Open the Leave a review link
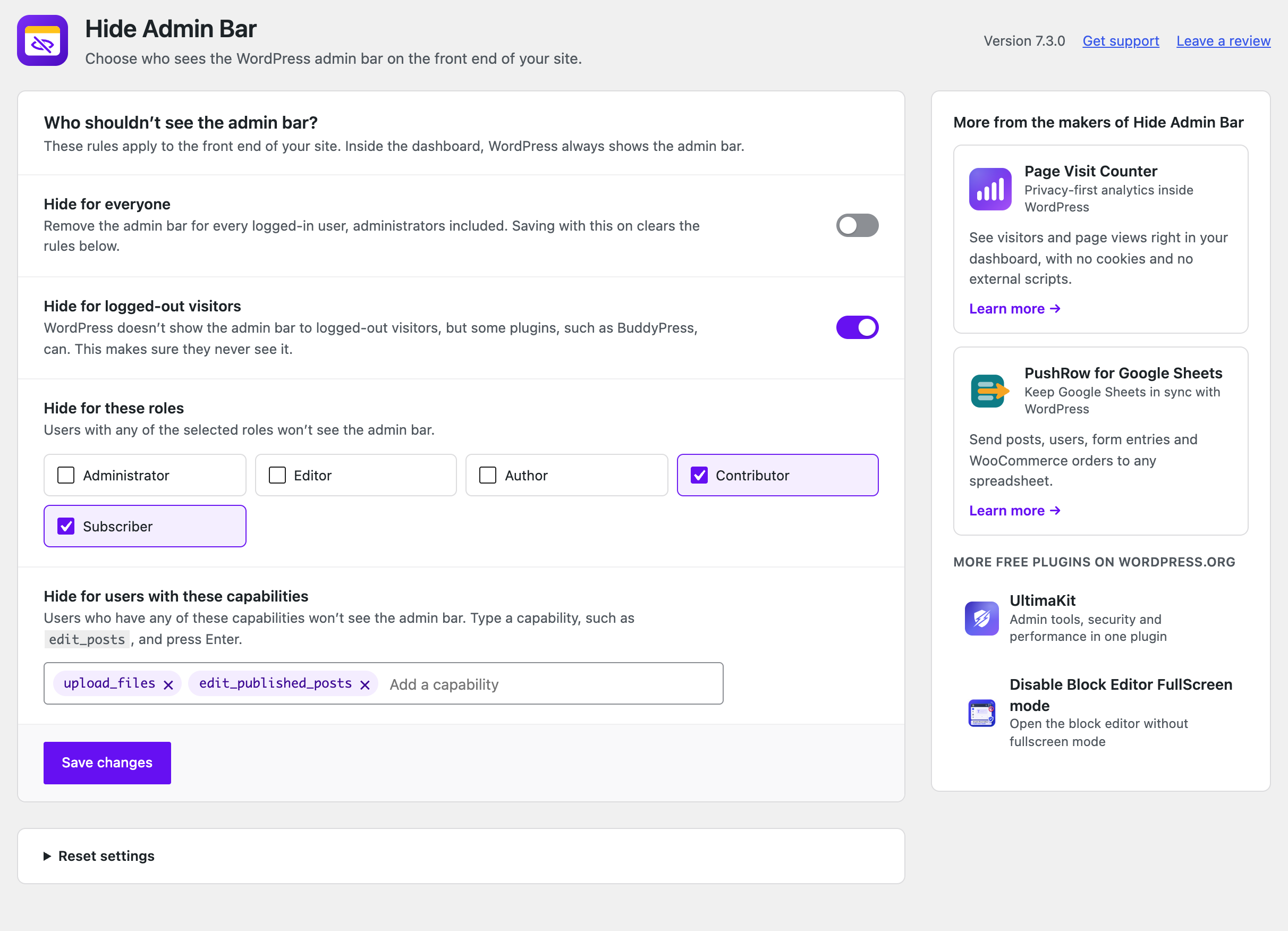 [1223, 41]
